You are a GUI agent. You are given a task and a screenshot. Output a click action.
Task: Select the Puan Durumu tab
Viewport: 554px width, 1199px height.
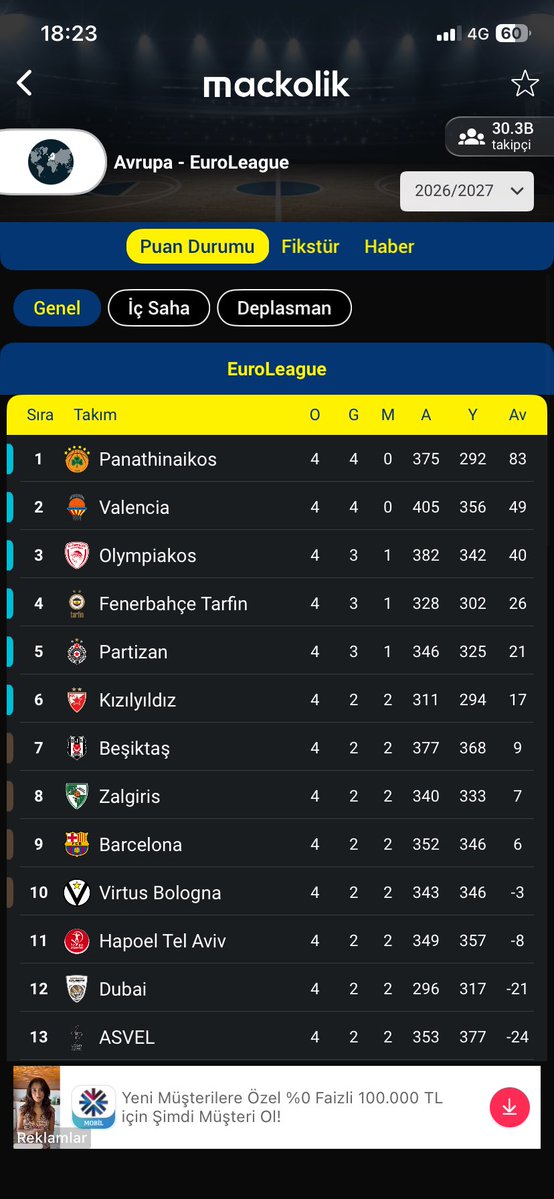tap(197, 246)
